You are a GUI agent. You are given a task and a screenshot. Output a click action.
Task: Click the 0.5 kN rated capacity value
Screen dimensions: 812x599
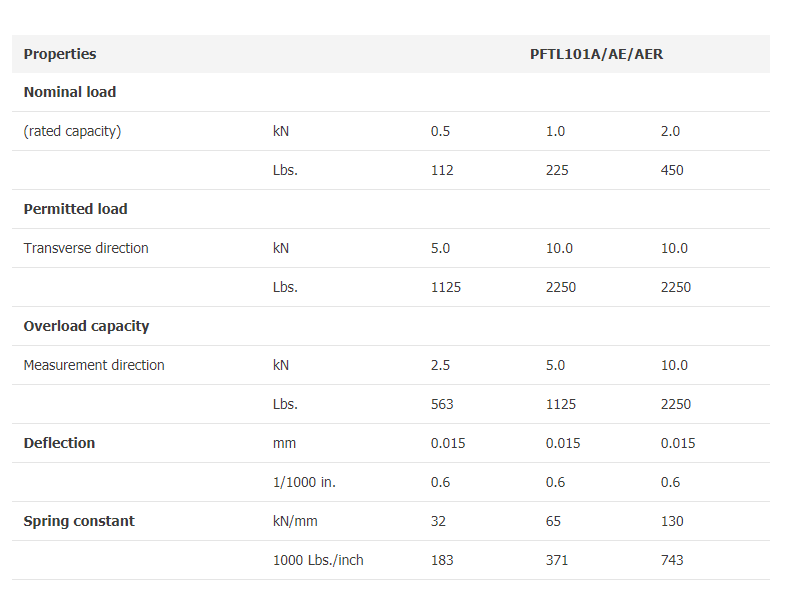[x=441, y=131]
